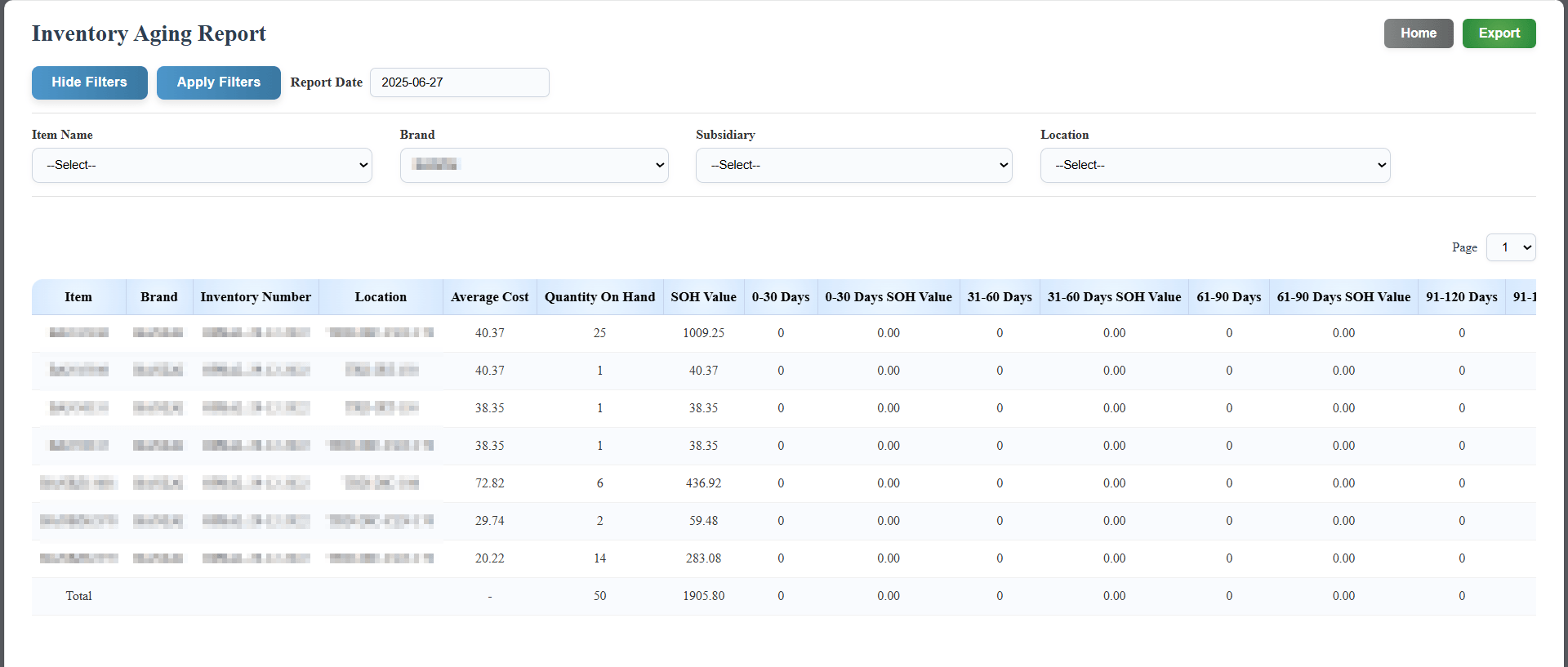1568x667 pixels.
Task: Click the Inventory Aging Report title
Action: click(x=149, y=33)
